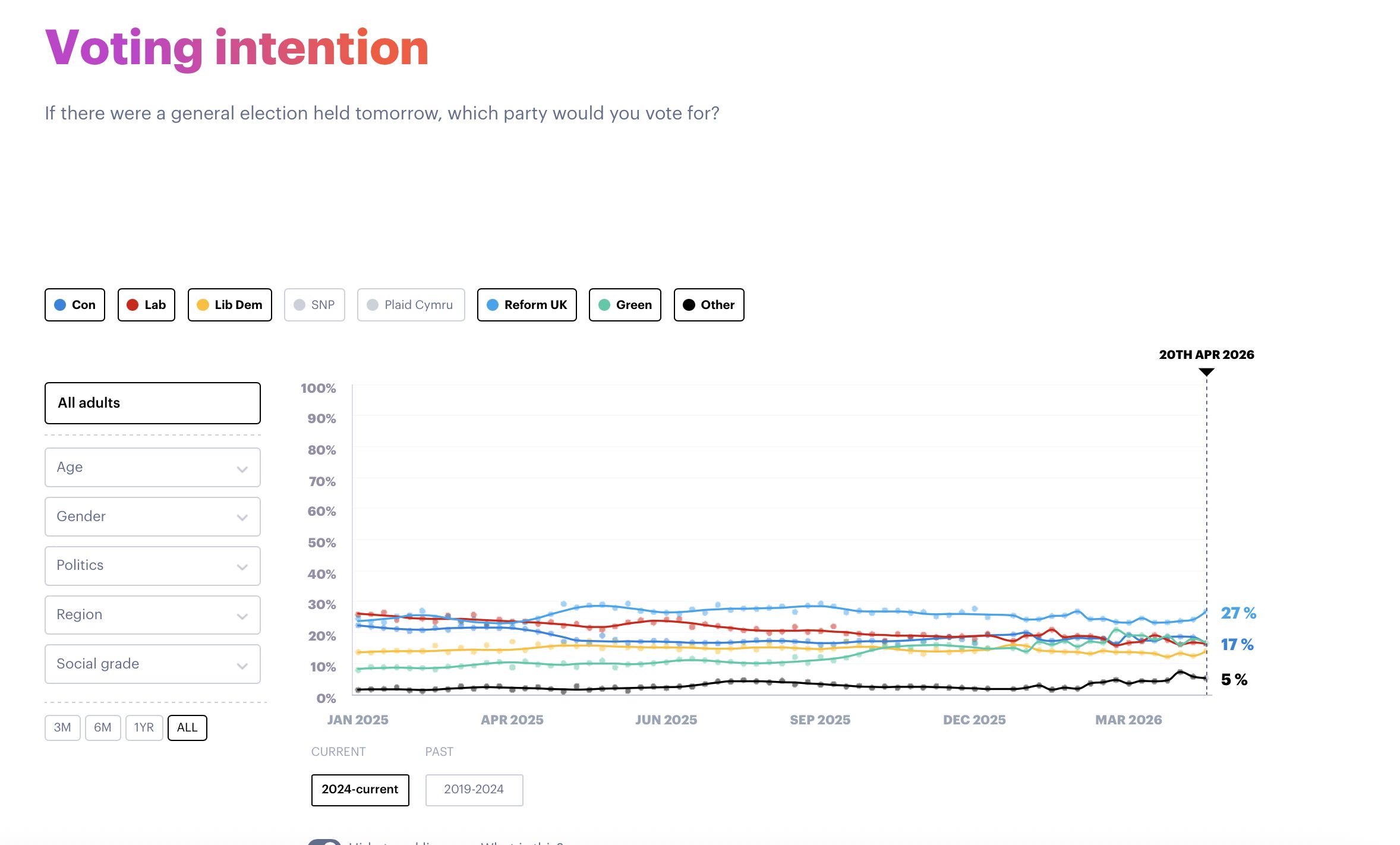The image size is (1400, 845).
Task: Select the 1YR time range
Action: click(x=144, y=727)
